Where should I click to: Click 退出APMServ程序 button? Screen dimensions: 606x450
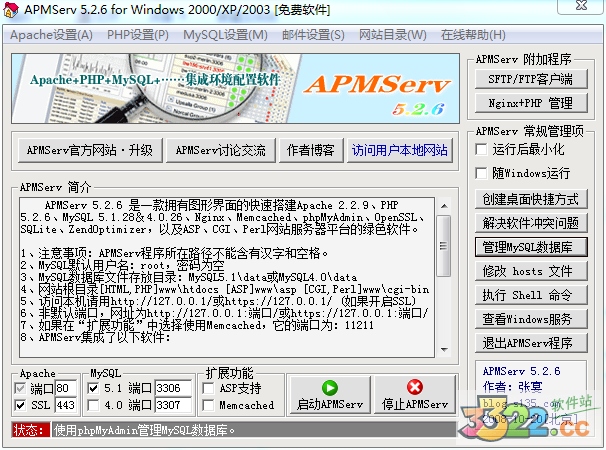[531, 343]
